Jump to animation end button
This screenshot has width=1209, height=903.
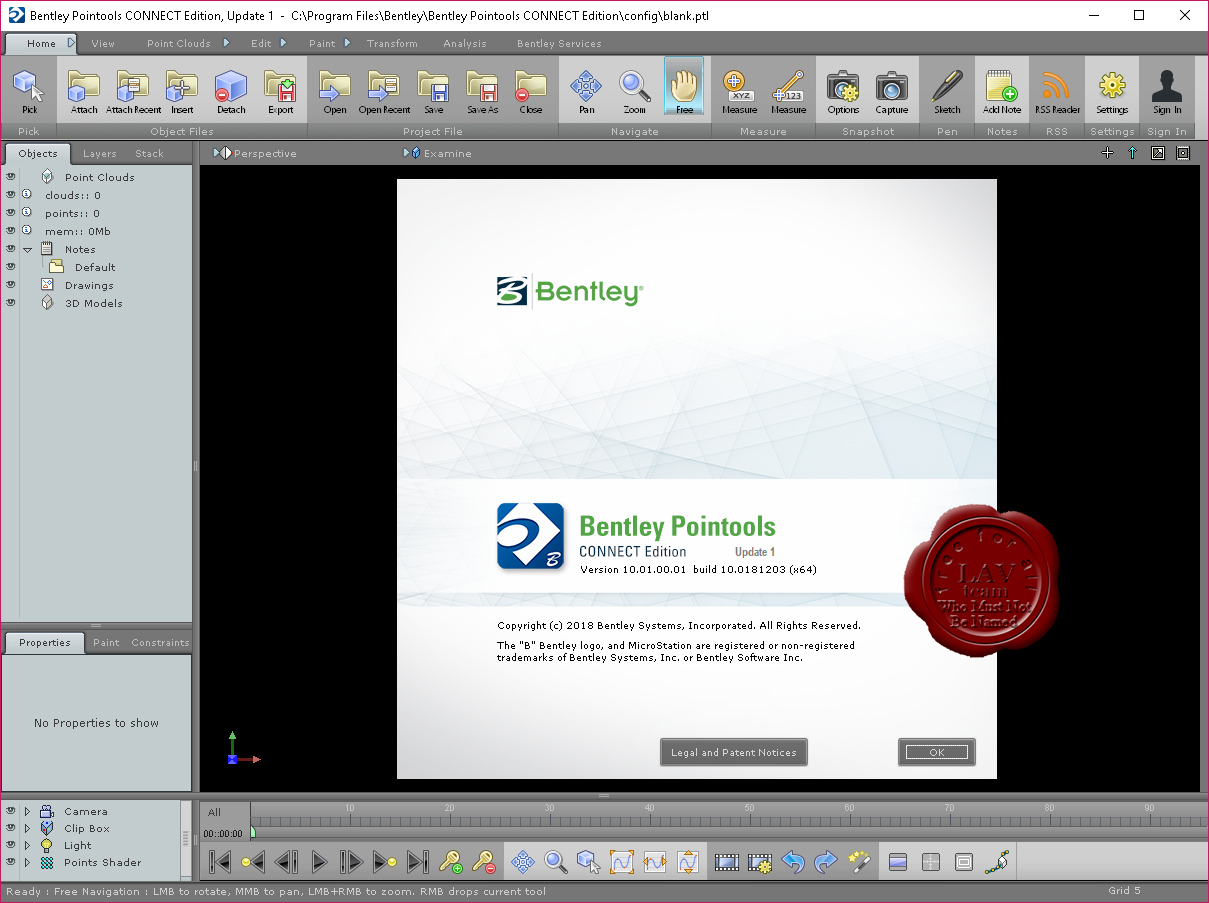pos(418,861)
